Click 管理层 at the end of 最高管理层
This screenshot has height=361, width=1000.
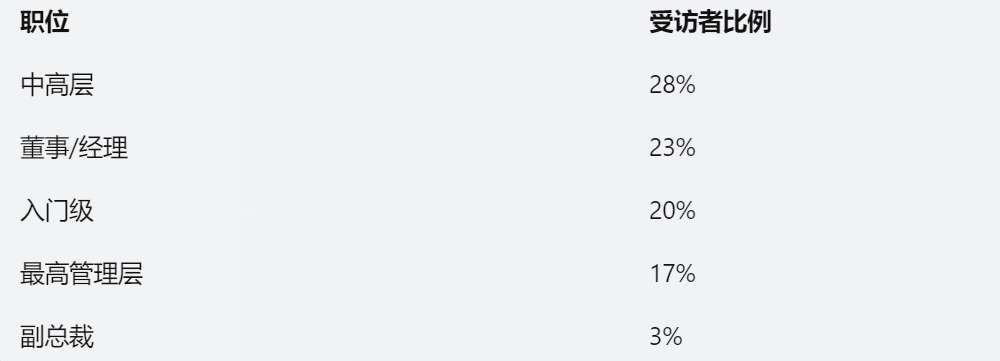(106, 274)
